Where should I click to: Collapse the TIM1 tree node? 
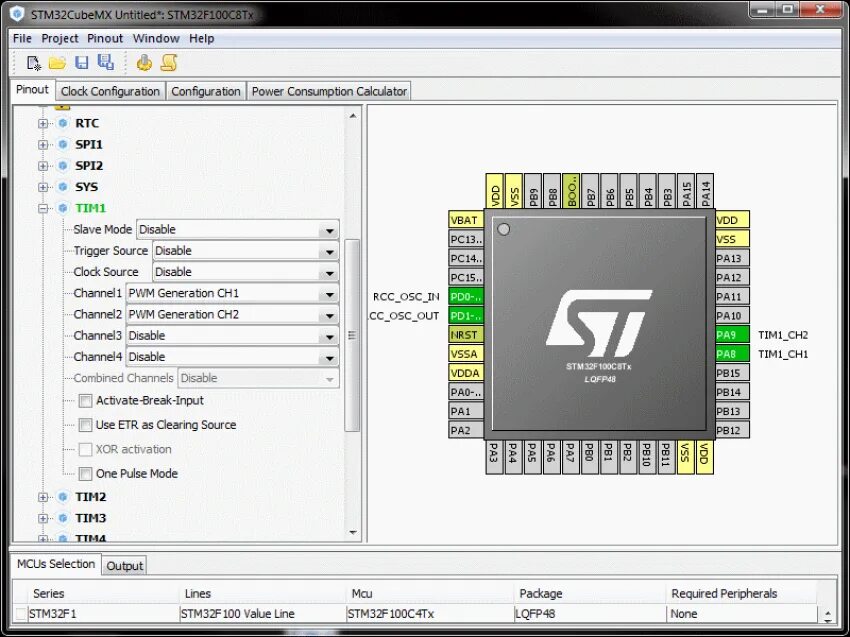(x=43, y=208)
